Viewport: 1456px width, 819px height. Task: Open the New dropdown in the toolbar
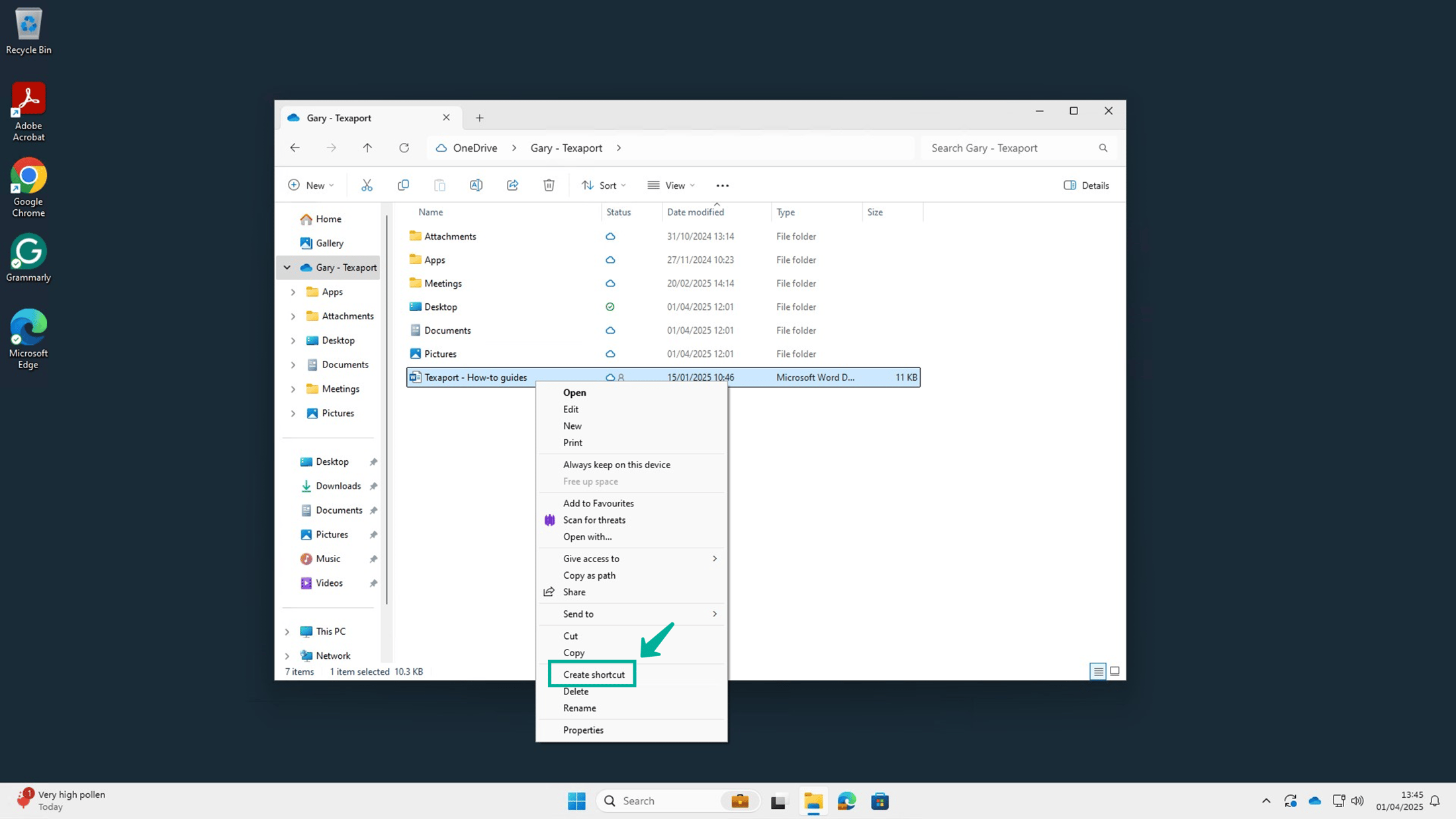[x=311, y=185]
